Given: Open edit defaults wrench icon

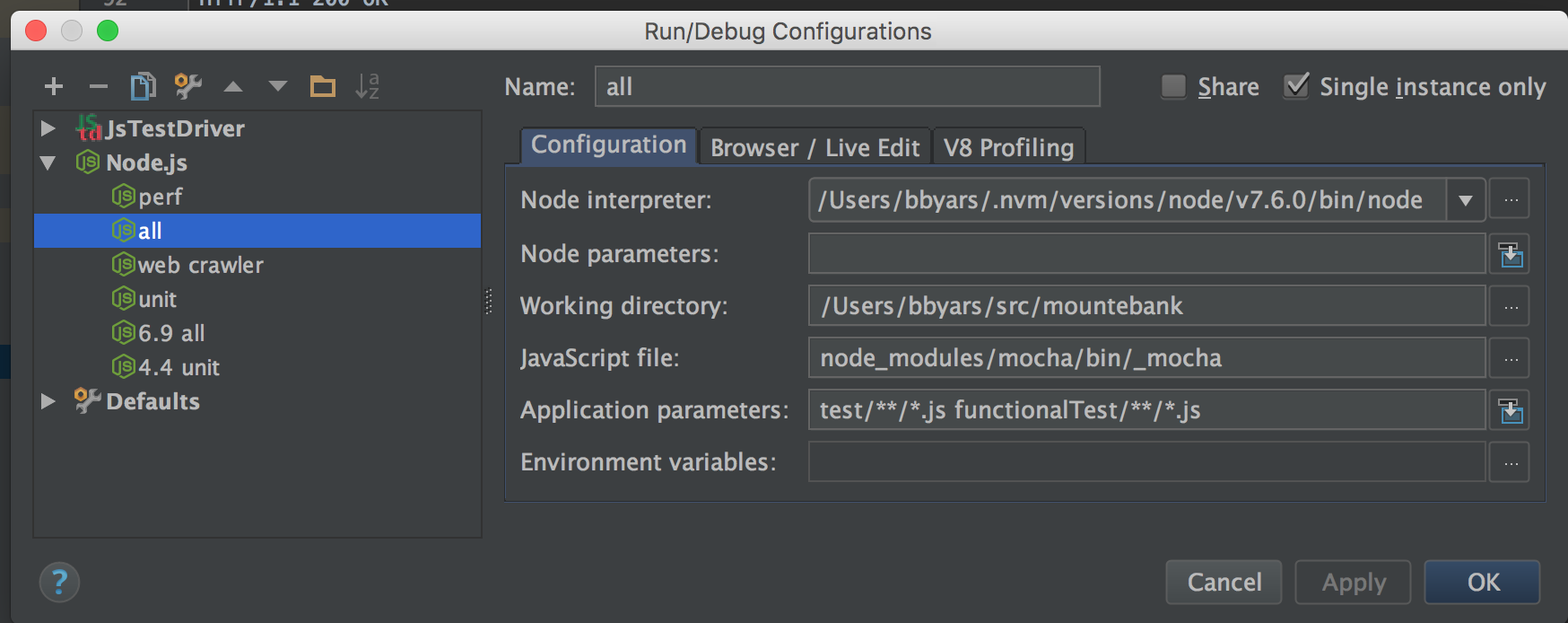Looking at the screenshot, I should (x=187, y=86).
